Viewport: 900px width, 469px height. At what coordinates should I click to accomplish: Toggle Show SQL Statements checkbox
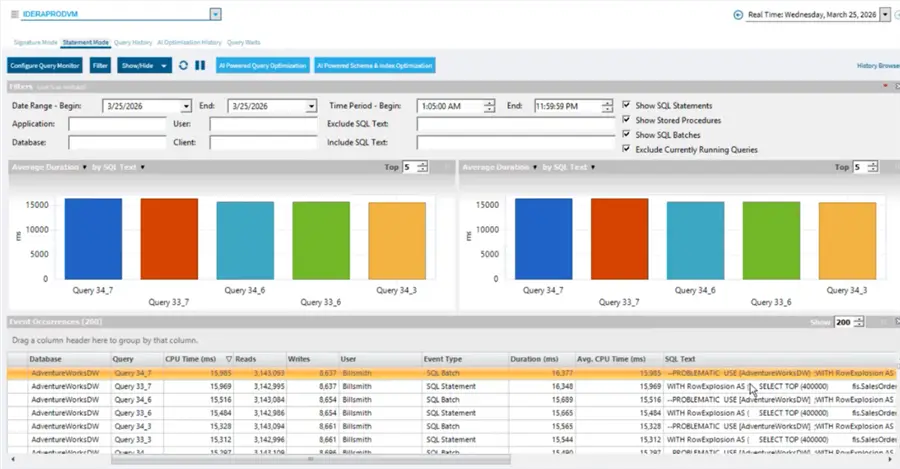(x=626, y=105)
